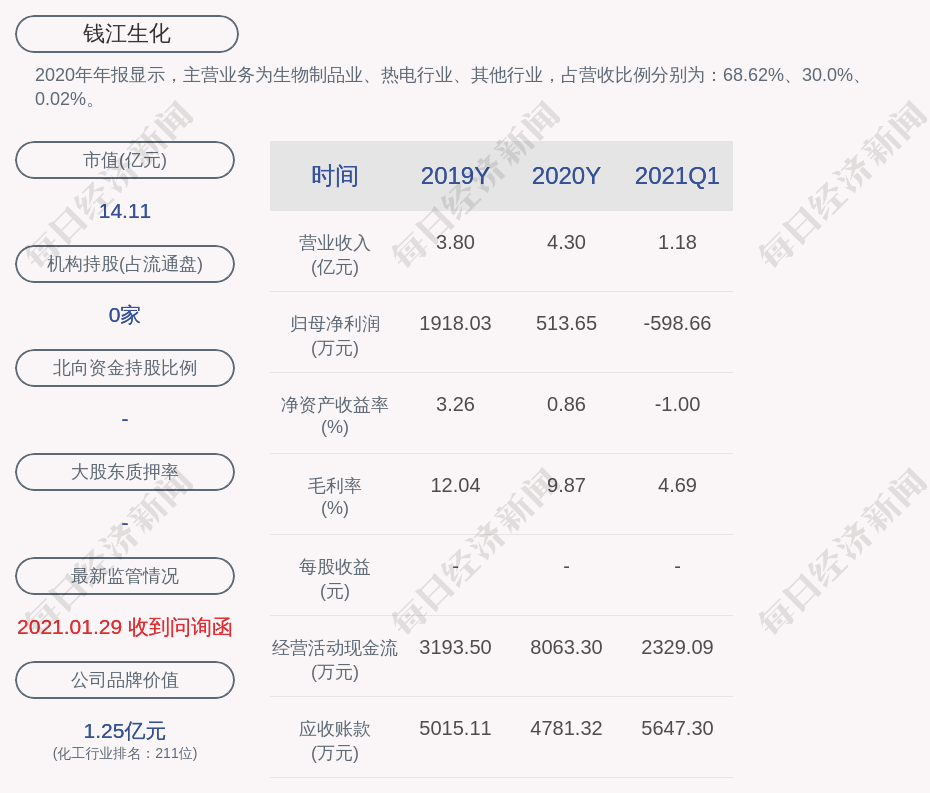Select ROE value -1.00
The width and height of the screenshot is (930, 793).
tap(677, 404)
